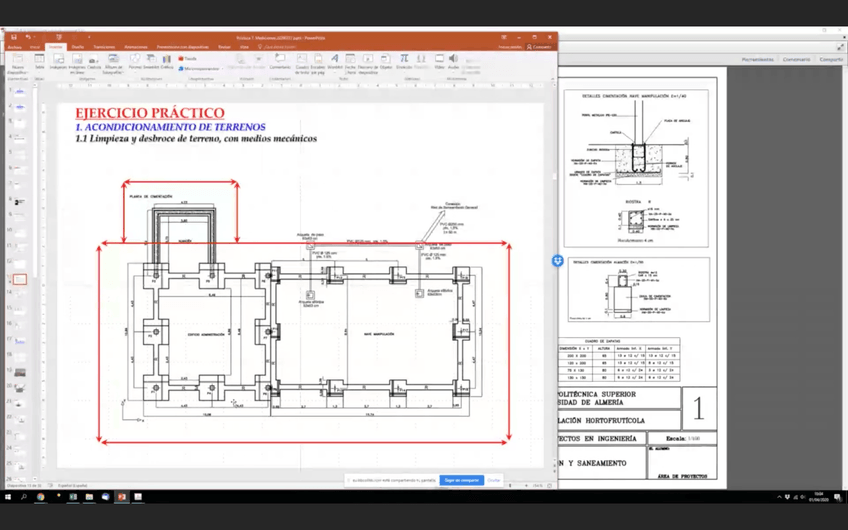Select the highlighted slide thumbnail in the panel
This screenshot has width=848, height=530.
(19, 280)
